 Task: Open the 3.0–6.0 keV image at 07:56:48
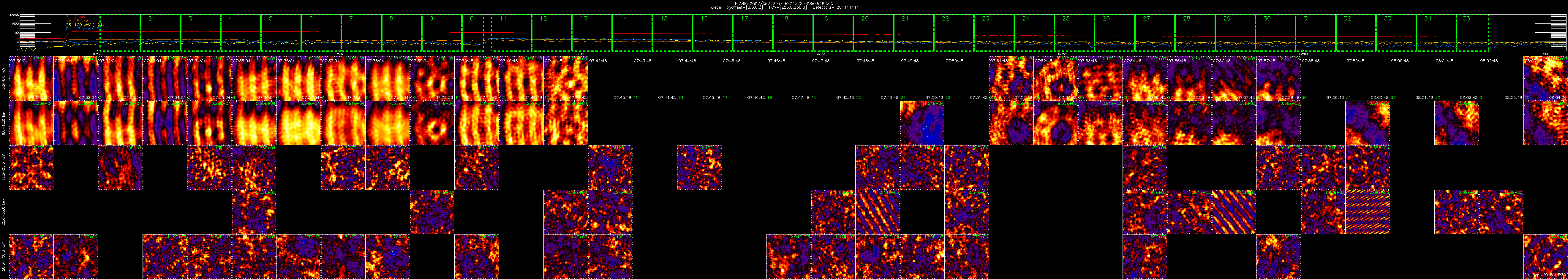(x=1234, y=78)
